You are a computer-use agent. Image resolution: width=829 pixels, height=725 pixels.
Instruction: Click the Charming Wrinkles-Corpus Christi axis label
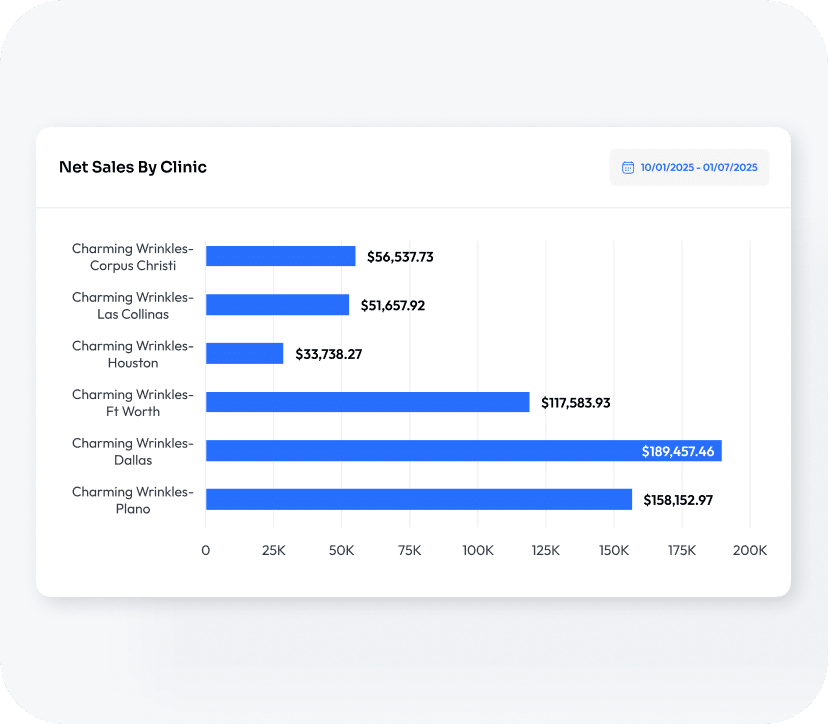pyautogui.click(x=132, y=257)
